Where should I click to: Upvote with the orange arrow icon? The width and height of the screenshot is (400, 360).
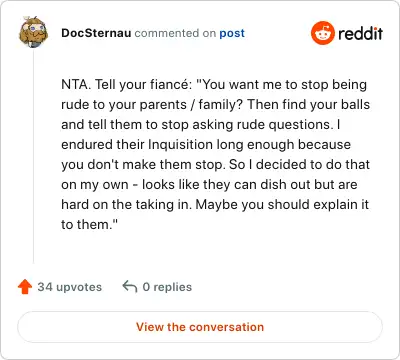pos(25,287)
